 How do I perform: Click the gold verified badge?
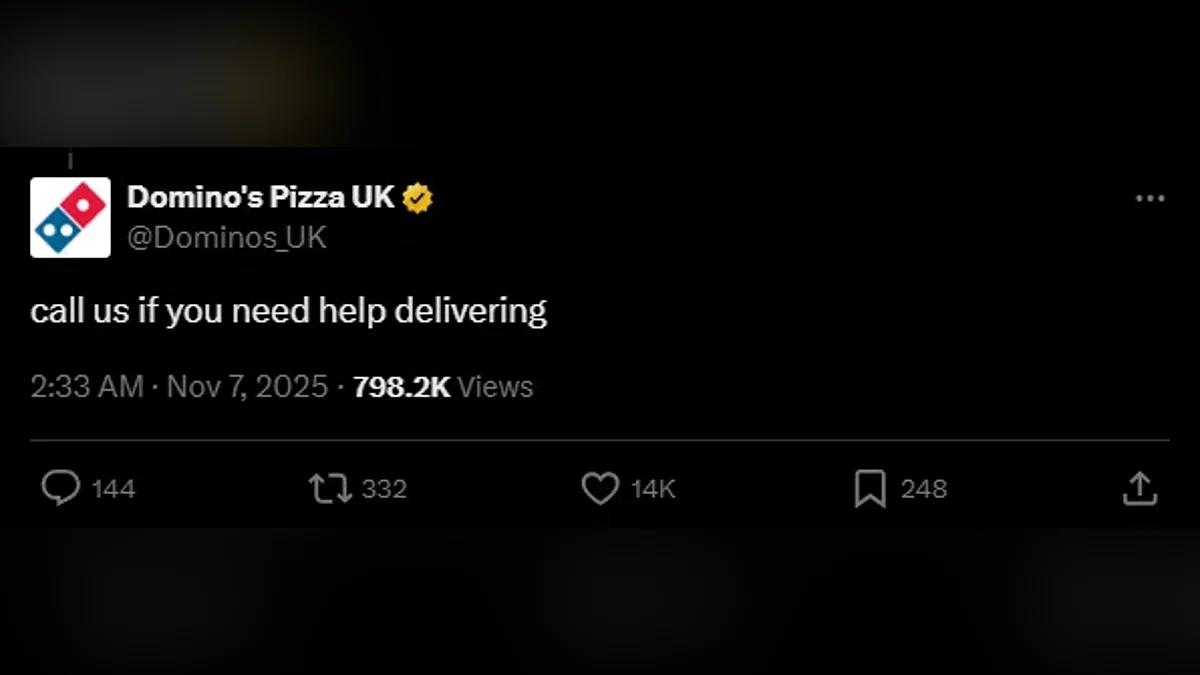click(x=418, y=199)
